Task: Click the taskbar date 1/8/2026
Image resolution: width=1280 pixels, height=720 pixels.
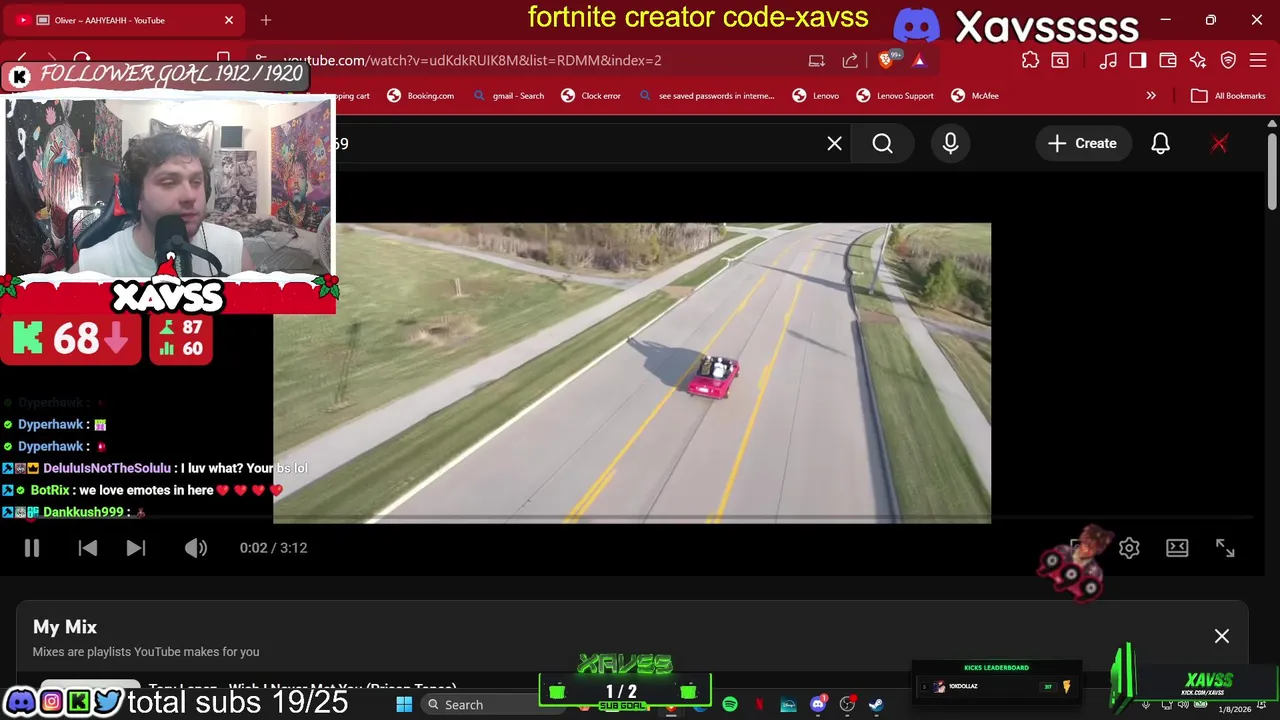Action: [x=1235, y=709]
